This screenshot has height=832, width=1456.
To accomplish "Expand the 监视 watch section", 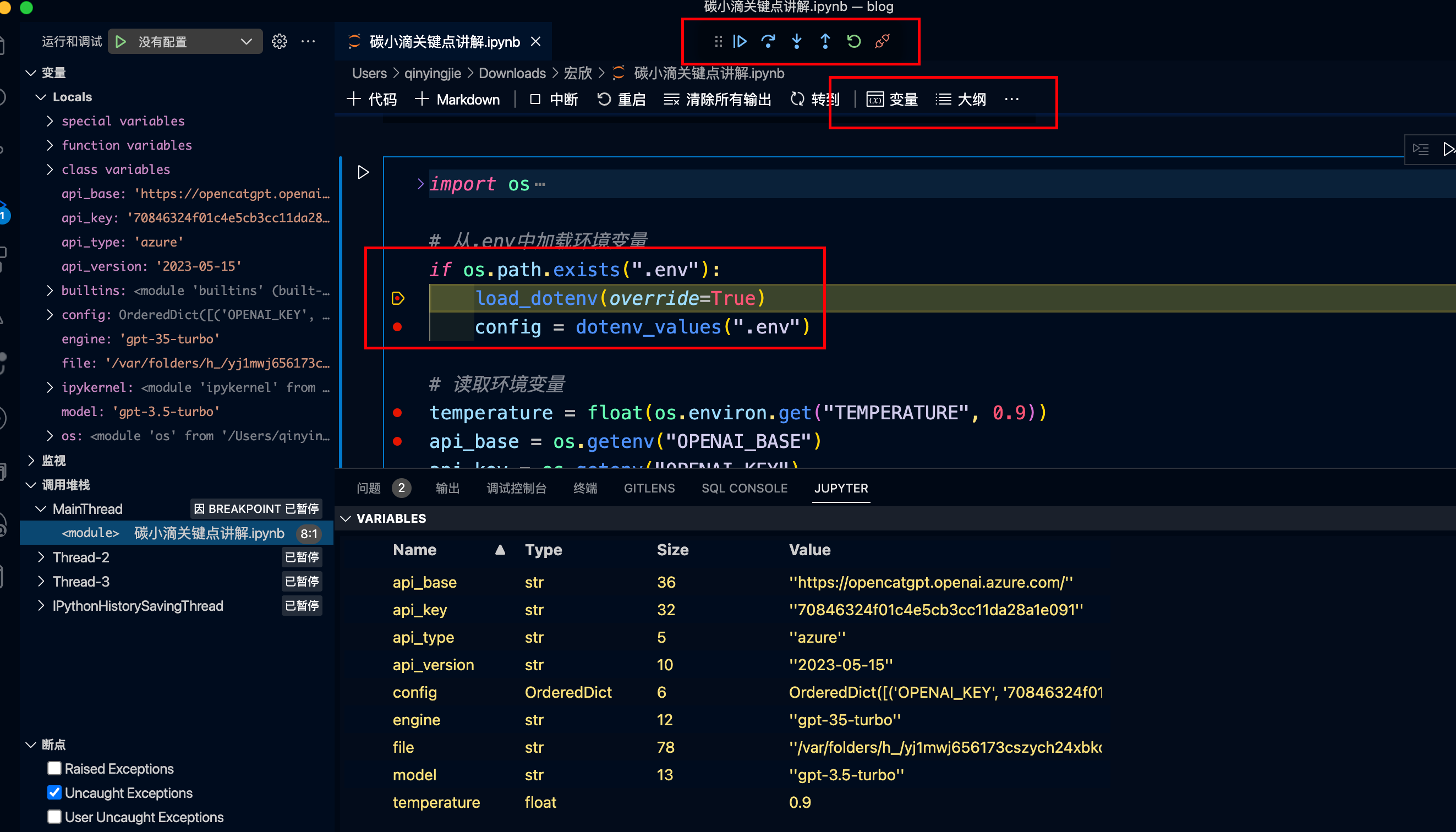I will click(31, 461).
